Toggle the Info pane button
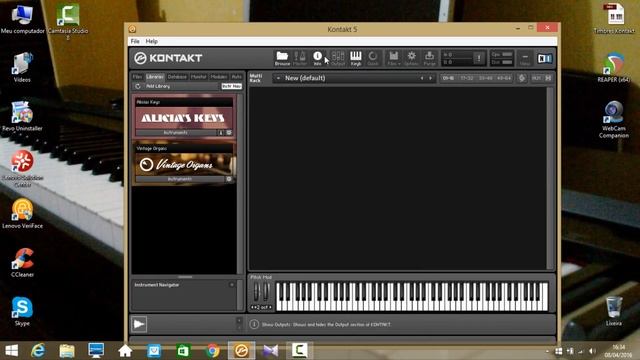This screenshot has width=640, height=360. [318, 58]
